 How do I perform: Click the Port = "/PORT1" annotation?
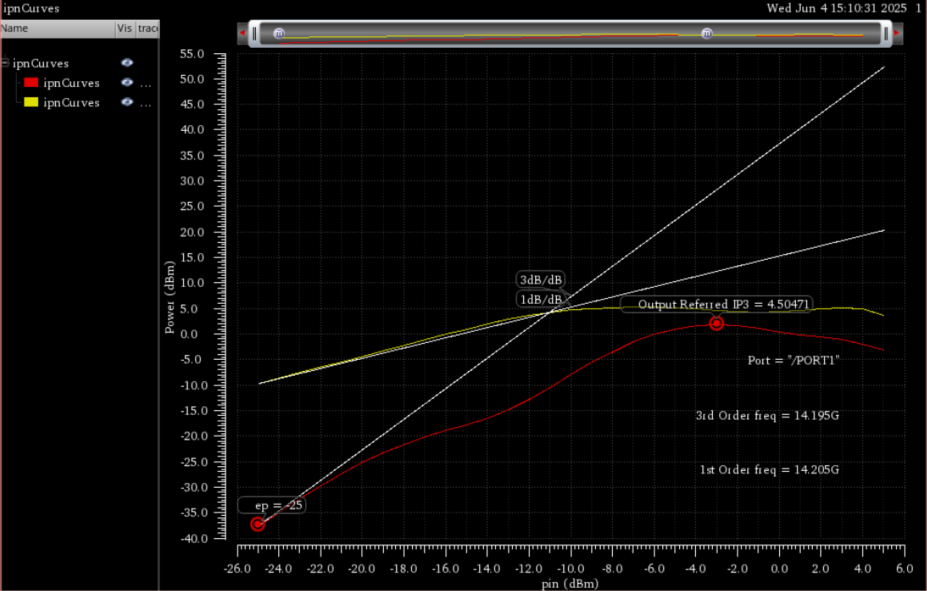tap(793, 361)
